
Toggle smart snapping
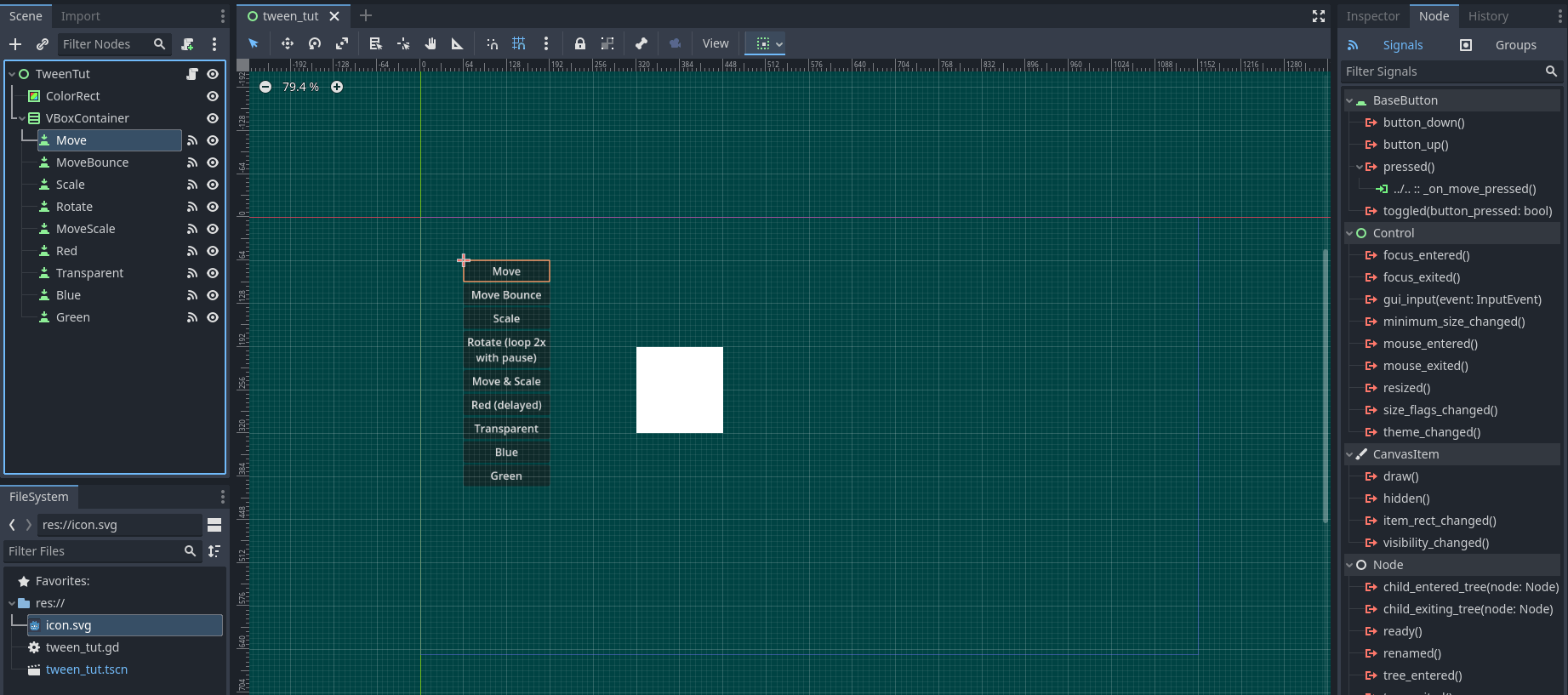[492, 43]
